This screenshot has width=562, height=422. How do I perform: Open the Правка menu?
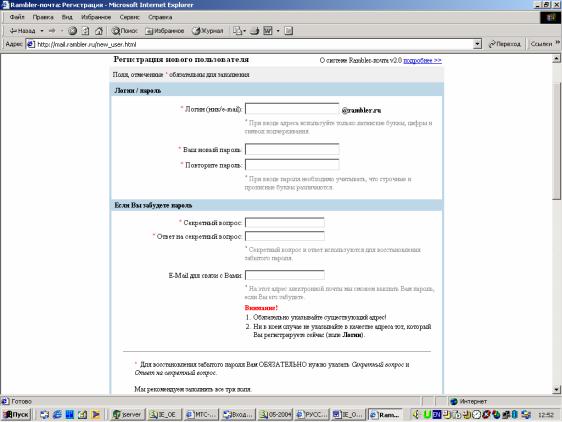click(x=43, y=17)
